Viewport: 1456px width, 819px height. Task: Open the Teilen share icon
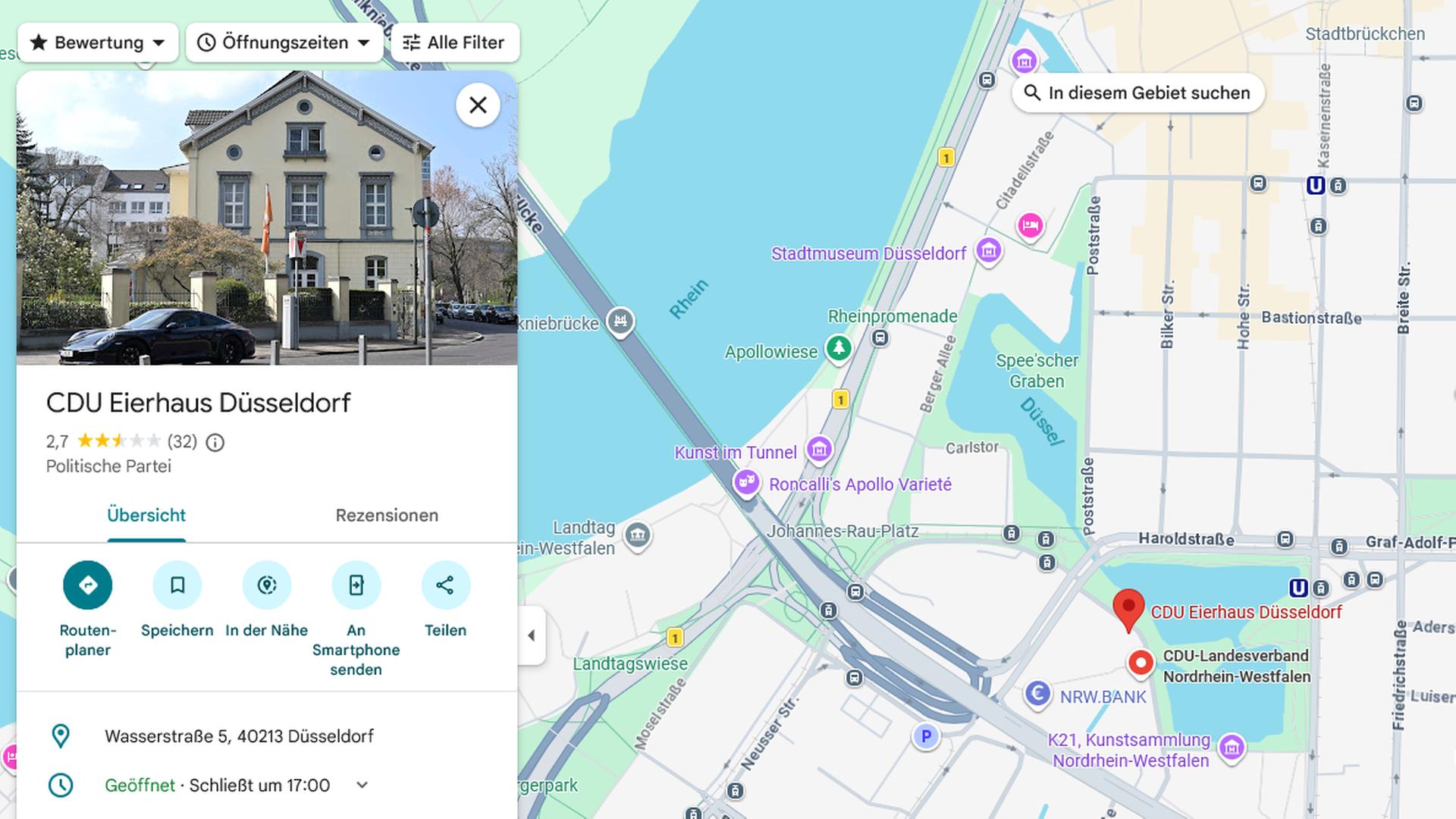pos(445,585)
